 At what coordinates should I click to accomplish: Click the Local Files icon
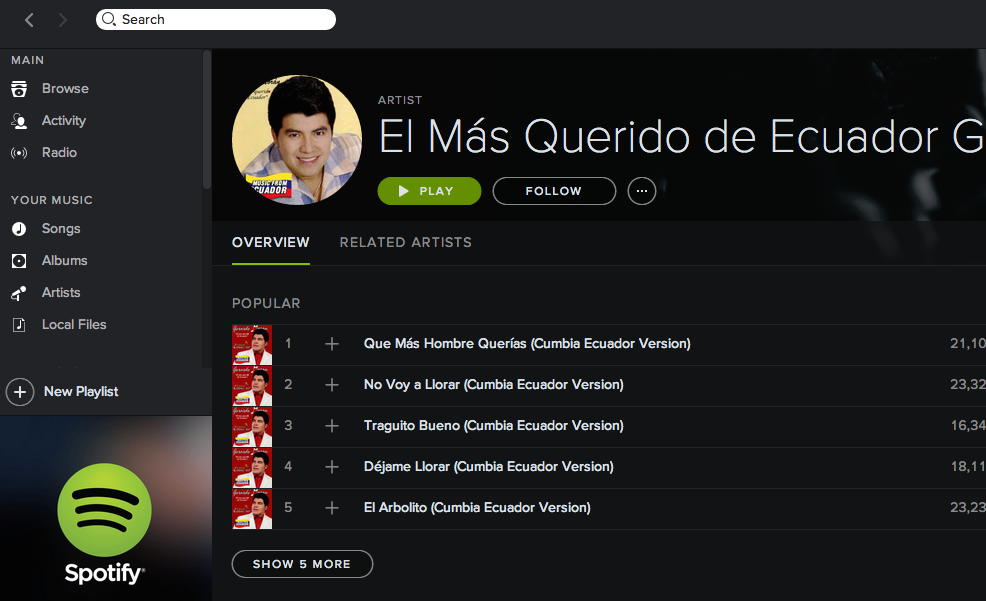[x=19, y=325]
